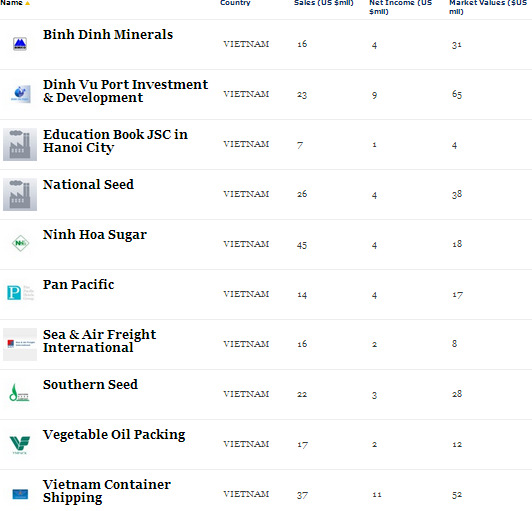Click the Binh Dinh Minerals logo icon
The width and height of the screenshot is (532, 511).
point(20,44)
